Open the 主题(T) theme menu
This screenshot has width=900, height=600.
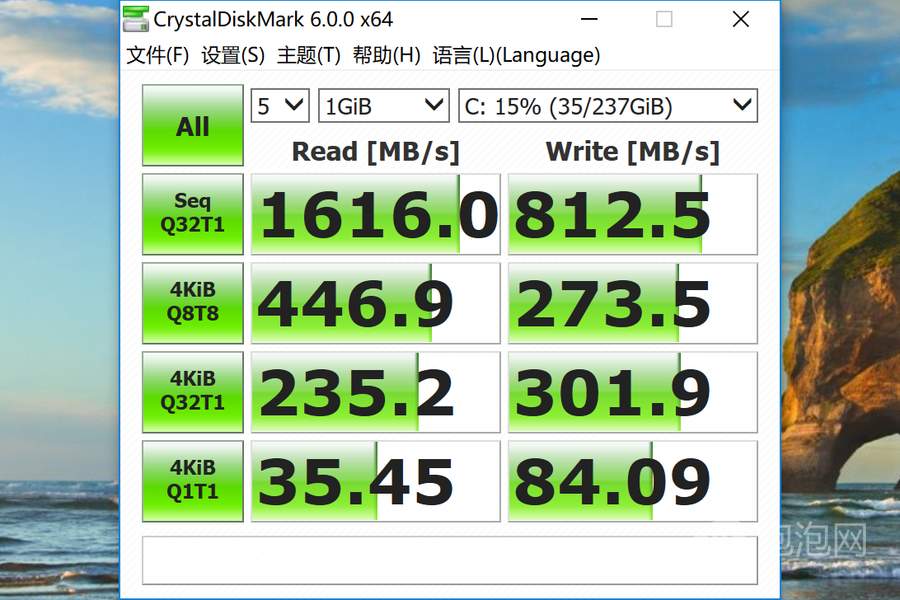coord(309,56)
